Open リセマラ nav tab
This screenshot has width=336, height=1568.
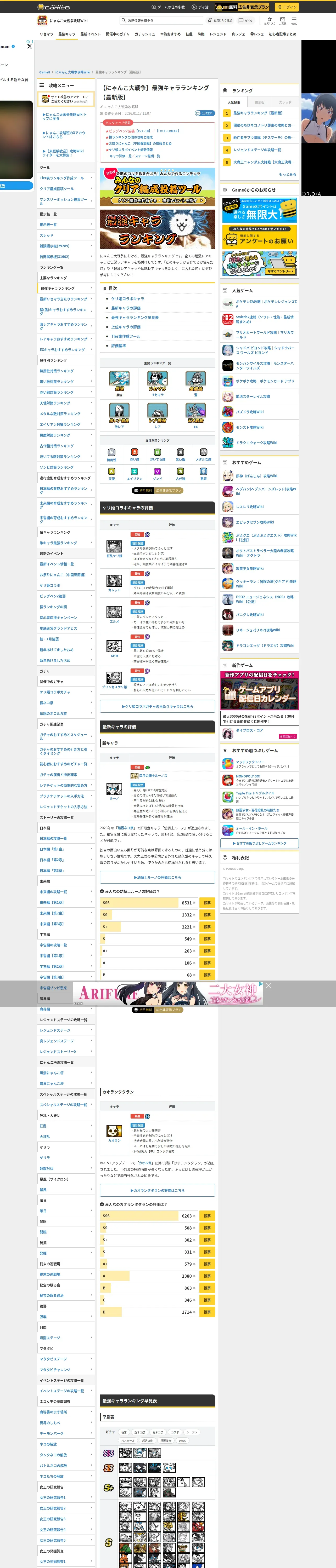click(46, 34)
